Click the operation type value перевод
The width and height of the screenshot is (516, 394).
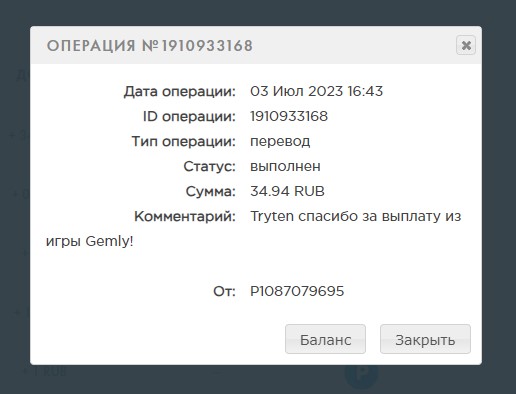[x=280, y=141]
